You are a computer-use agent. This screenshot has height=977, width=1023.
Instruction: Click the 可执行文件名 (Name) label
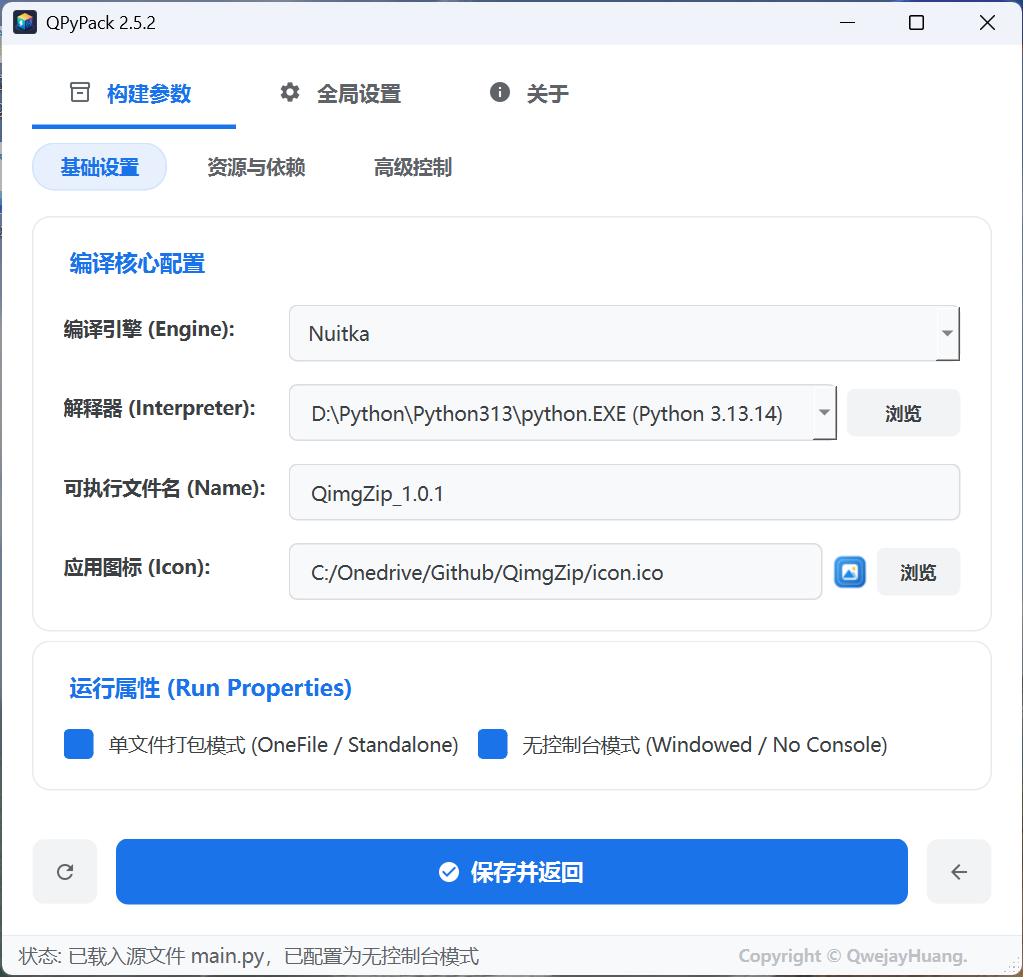click(x=164, y=488)
